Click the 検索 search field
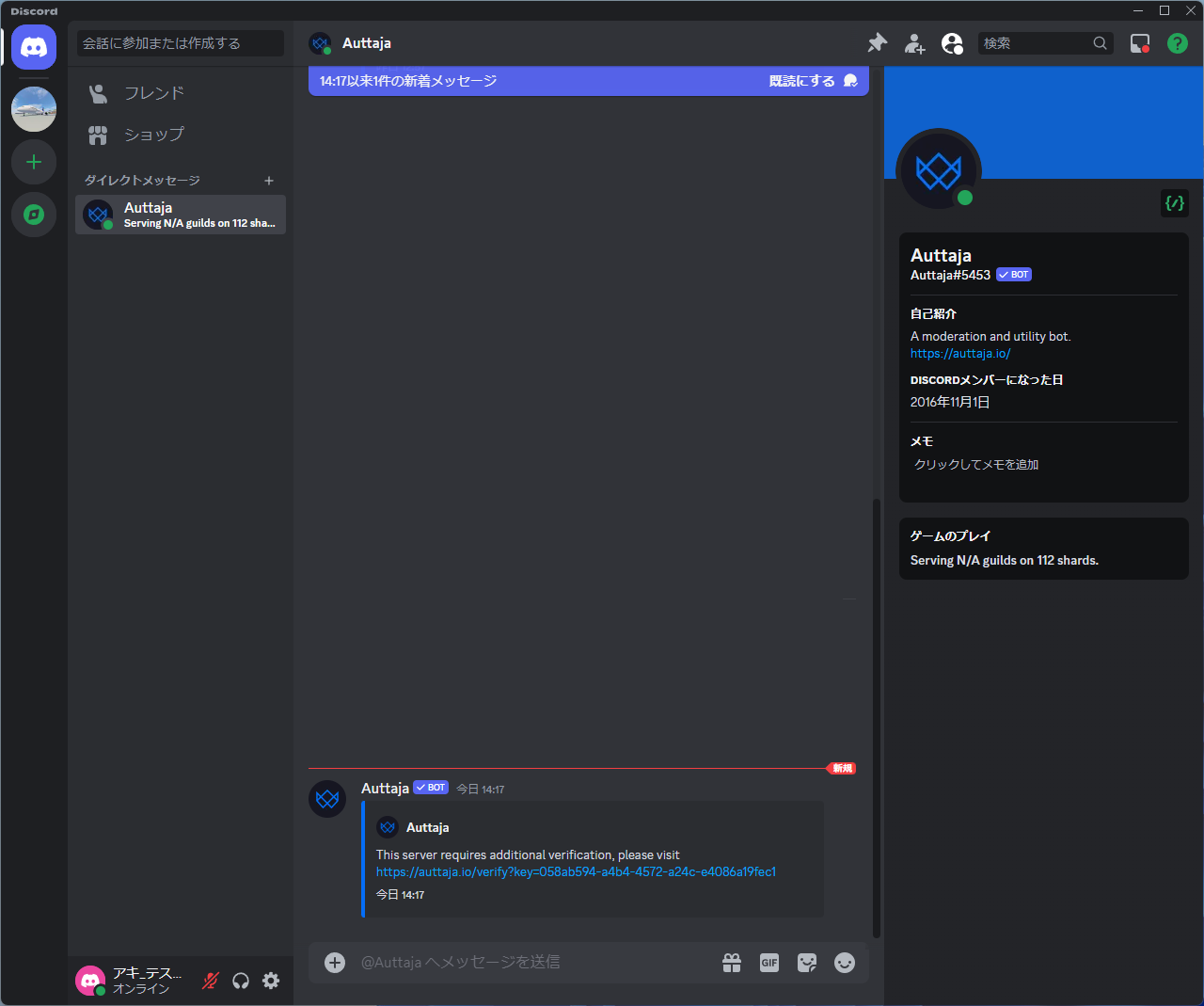Screen dimensions: 1204x1006 point(1035,43)
